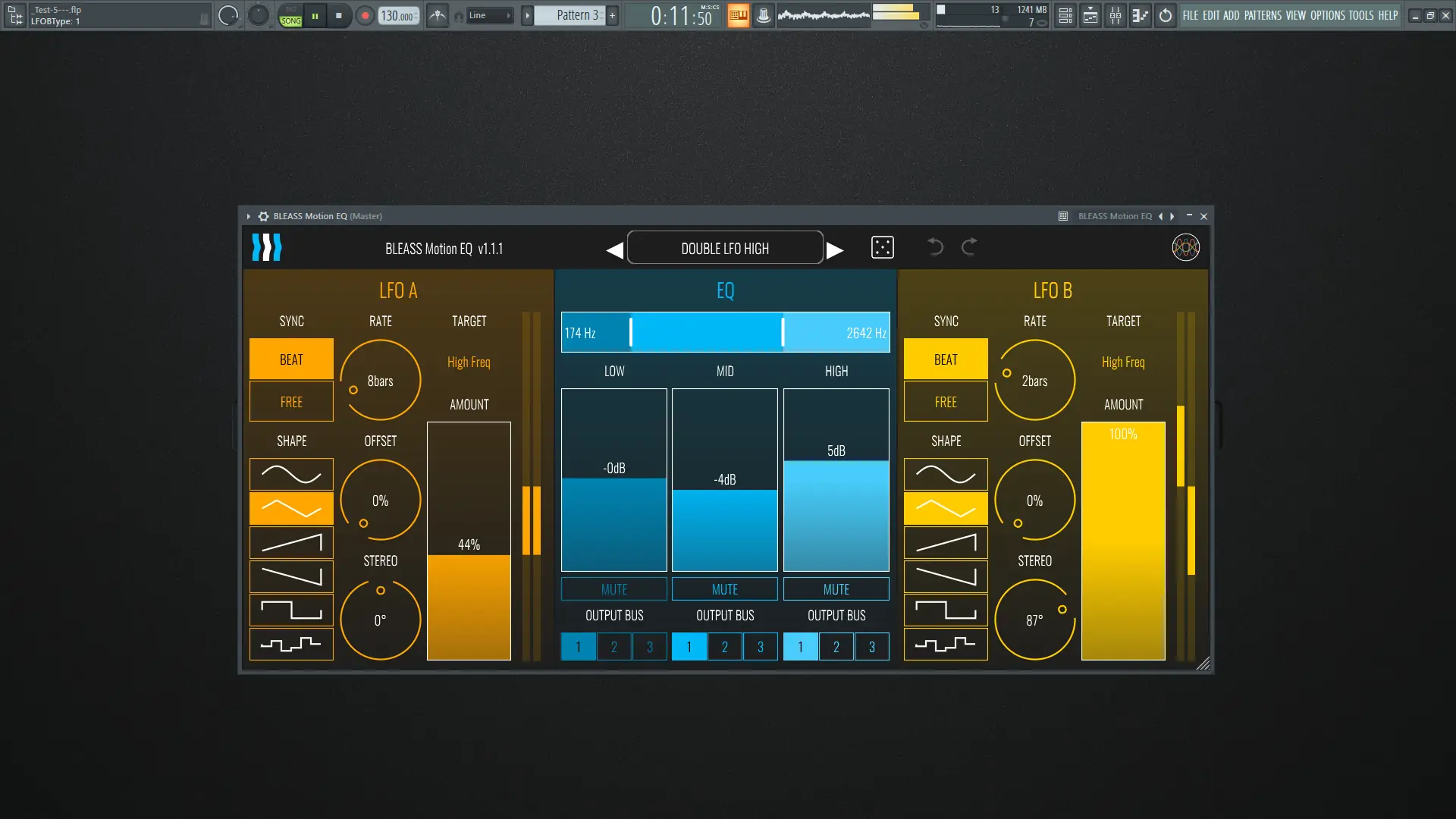Screen dimensions: 1456x819
Task: Set LFO B sync to BEAT
Action: 946,359
